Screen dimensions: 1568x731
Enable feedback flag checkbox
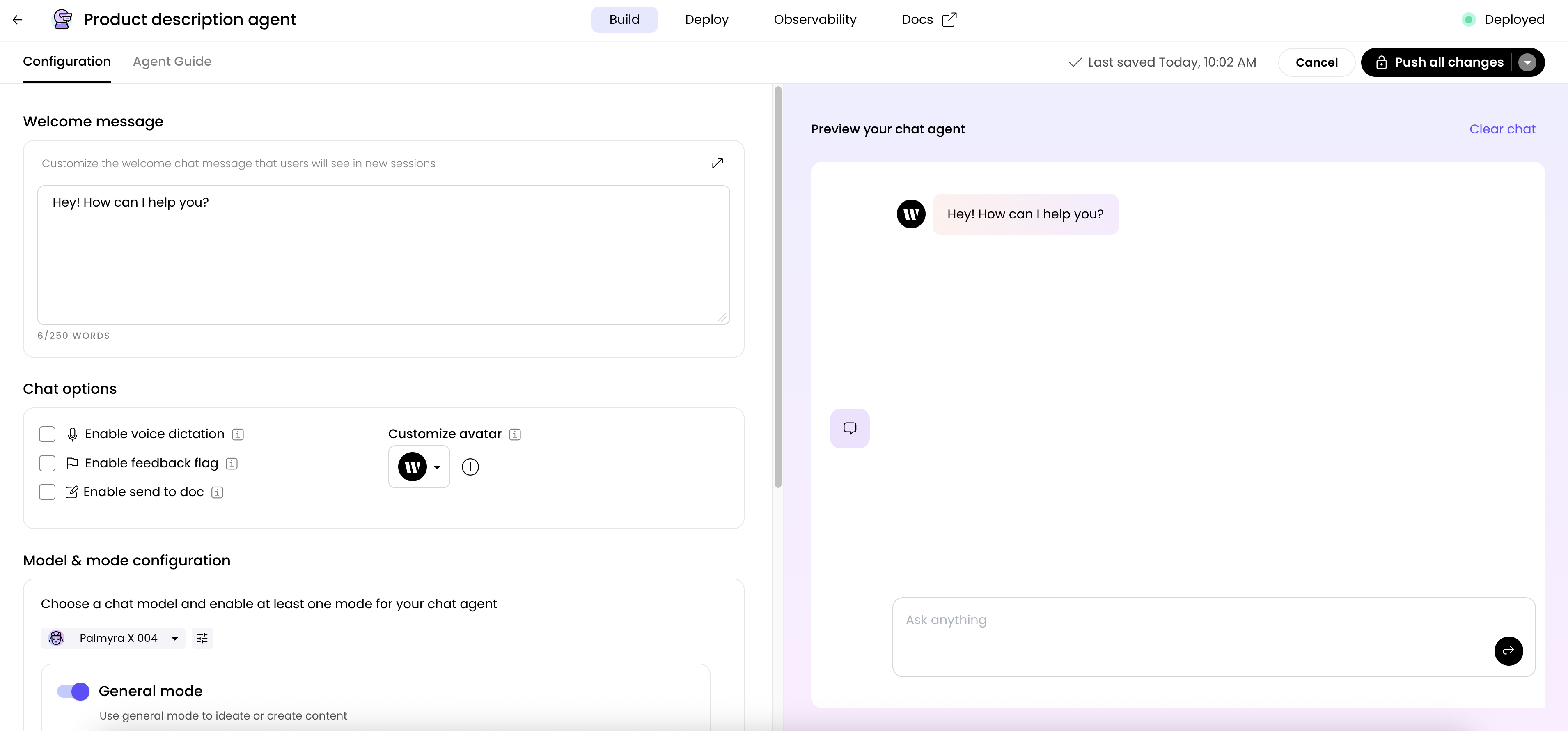pyautogui.click(x=47, y=463)
